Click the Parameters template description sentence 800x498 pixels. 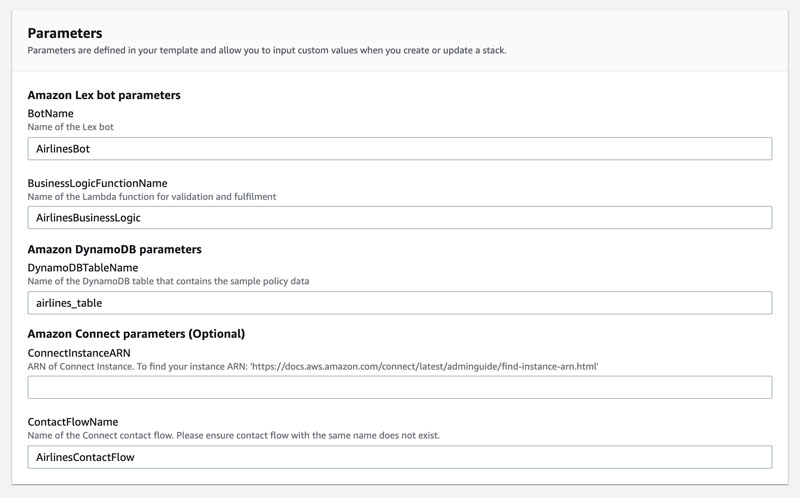click(x=267, y=51)
